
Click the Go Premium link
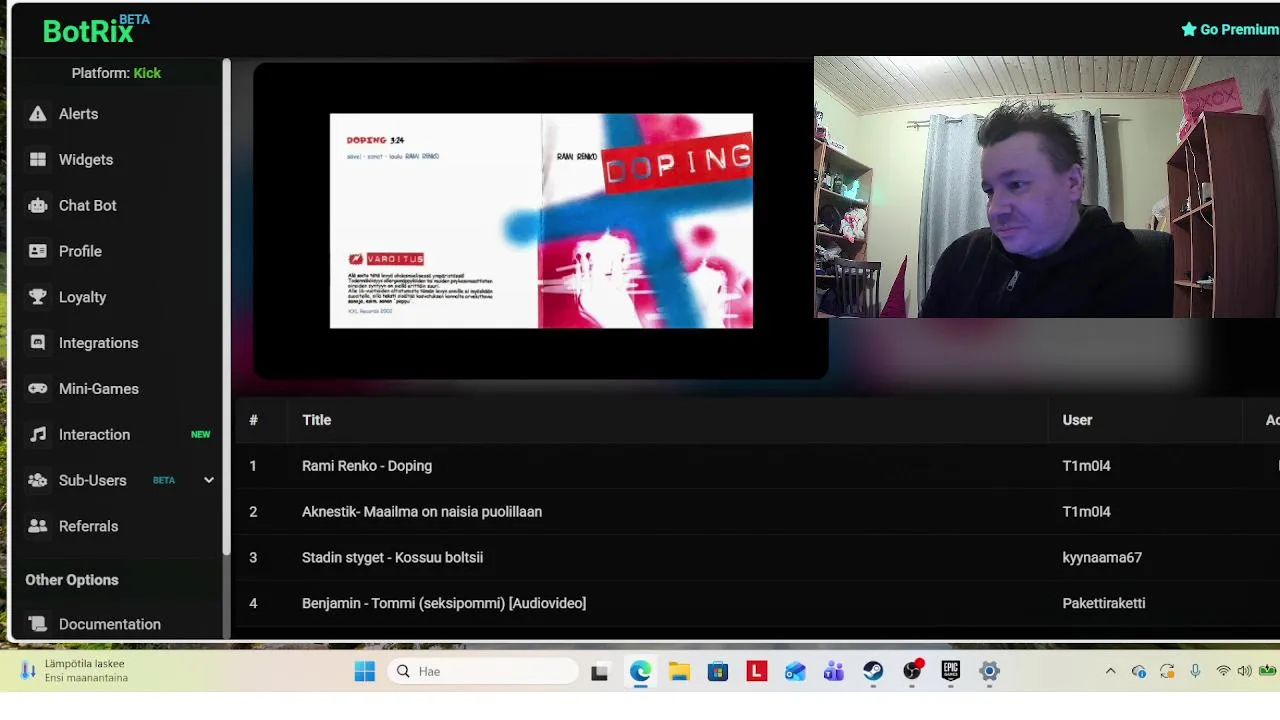[x=1230, y=30]
